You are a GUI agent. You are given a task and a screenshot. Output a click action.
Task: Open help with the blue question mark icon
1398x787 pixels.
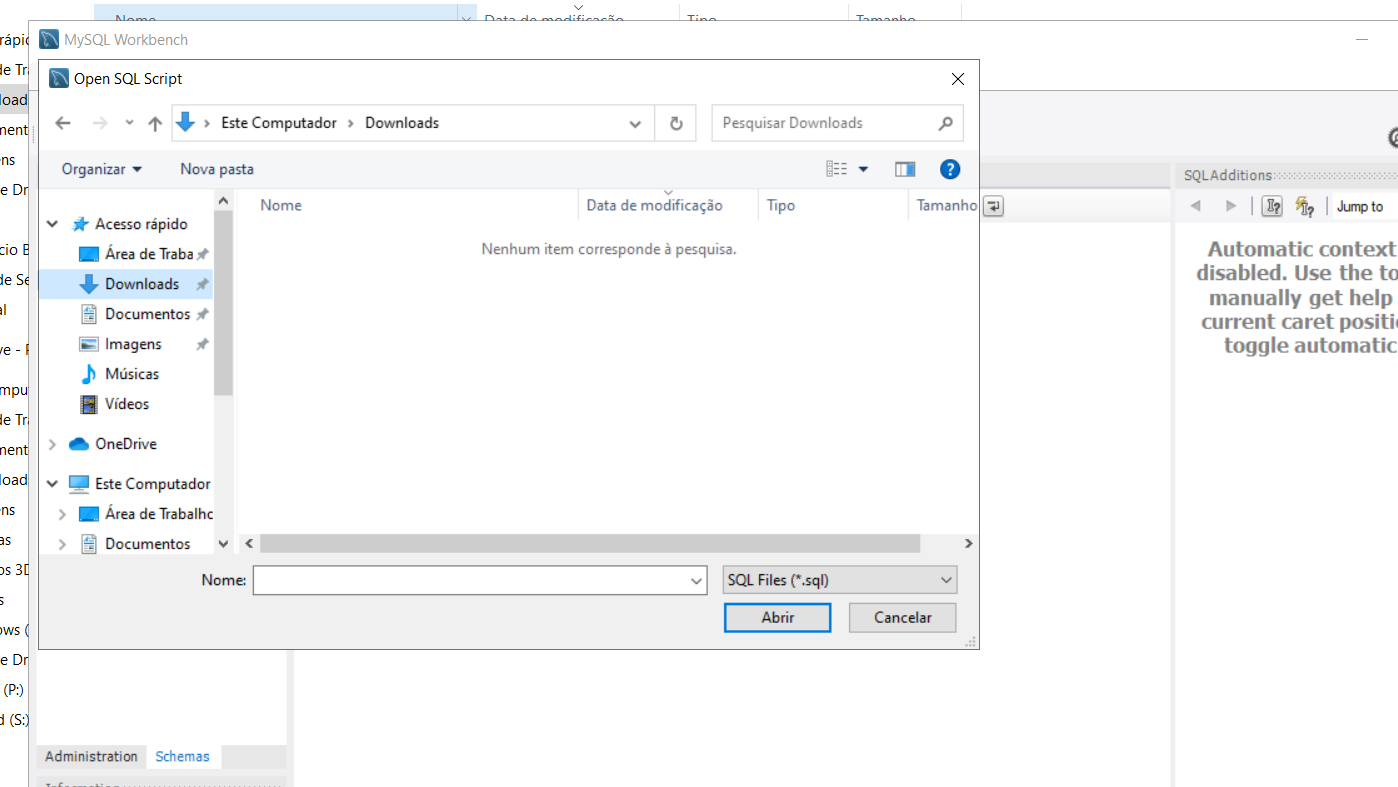[950, 169]
